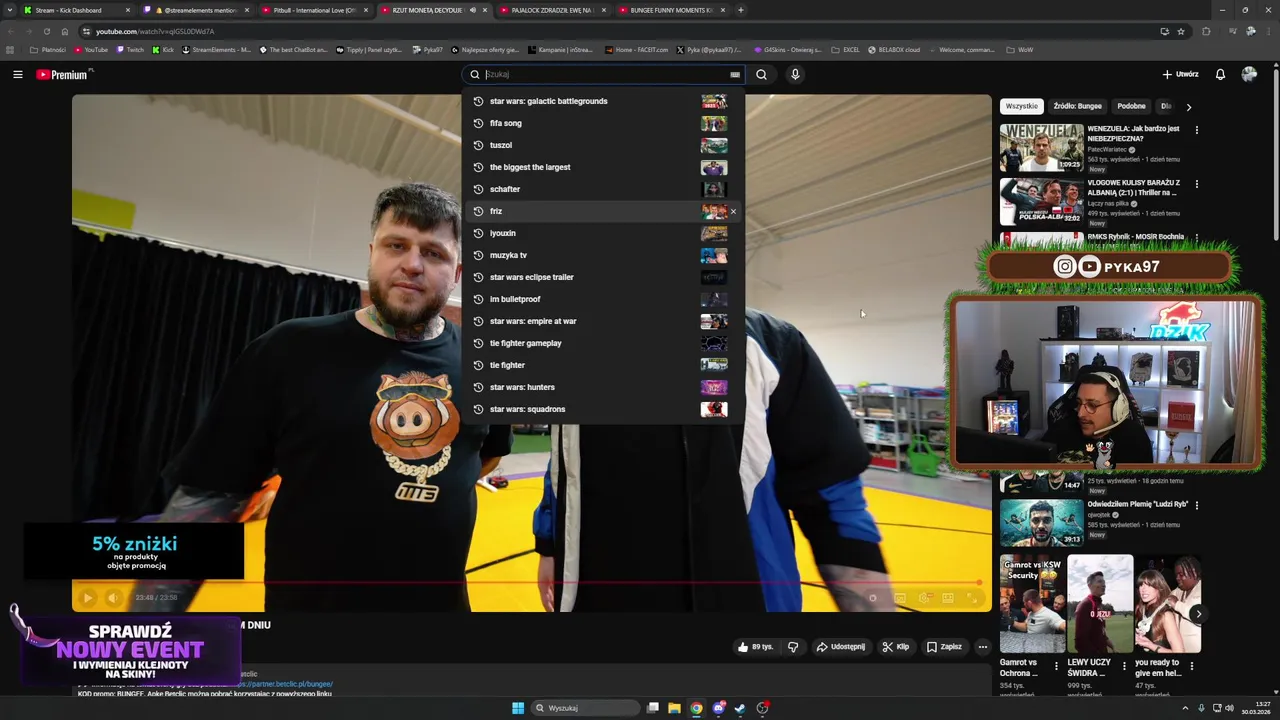Screen dimensions: 1280x720
Task: Open new browser tab with plus
Action: click(x=740, y=10)
